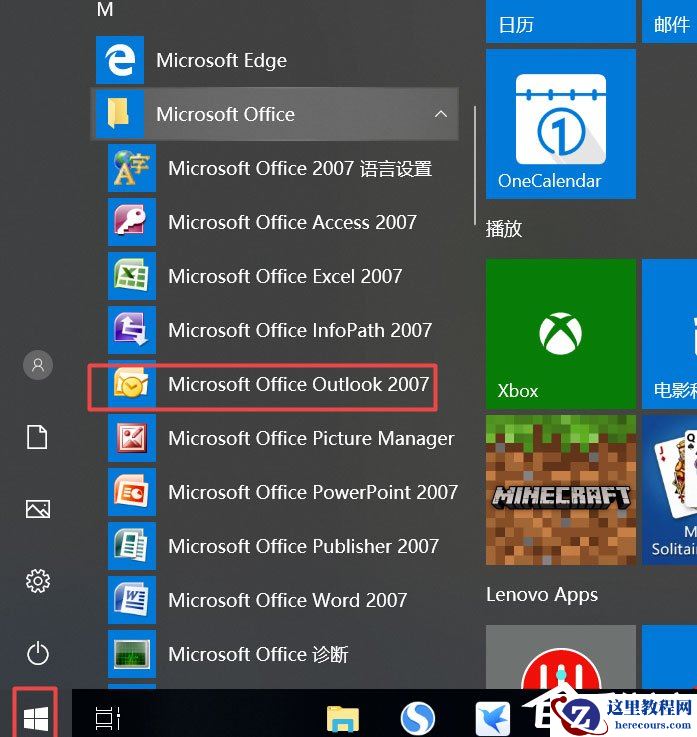Open the Microsoft Office 诊断 icon
The height and width of the screenshot is (737, 697).
[132, 654]
